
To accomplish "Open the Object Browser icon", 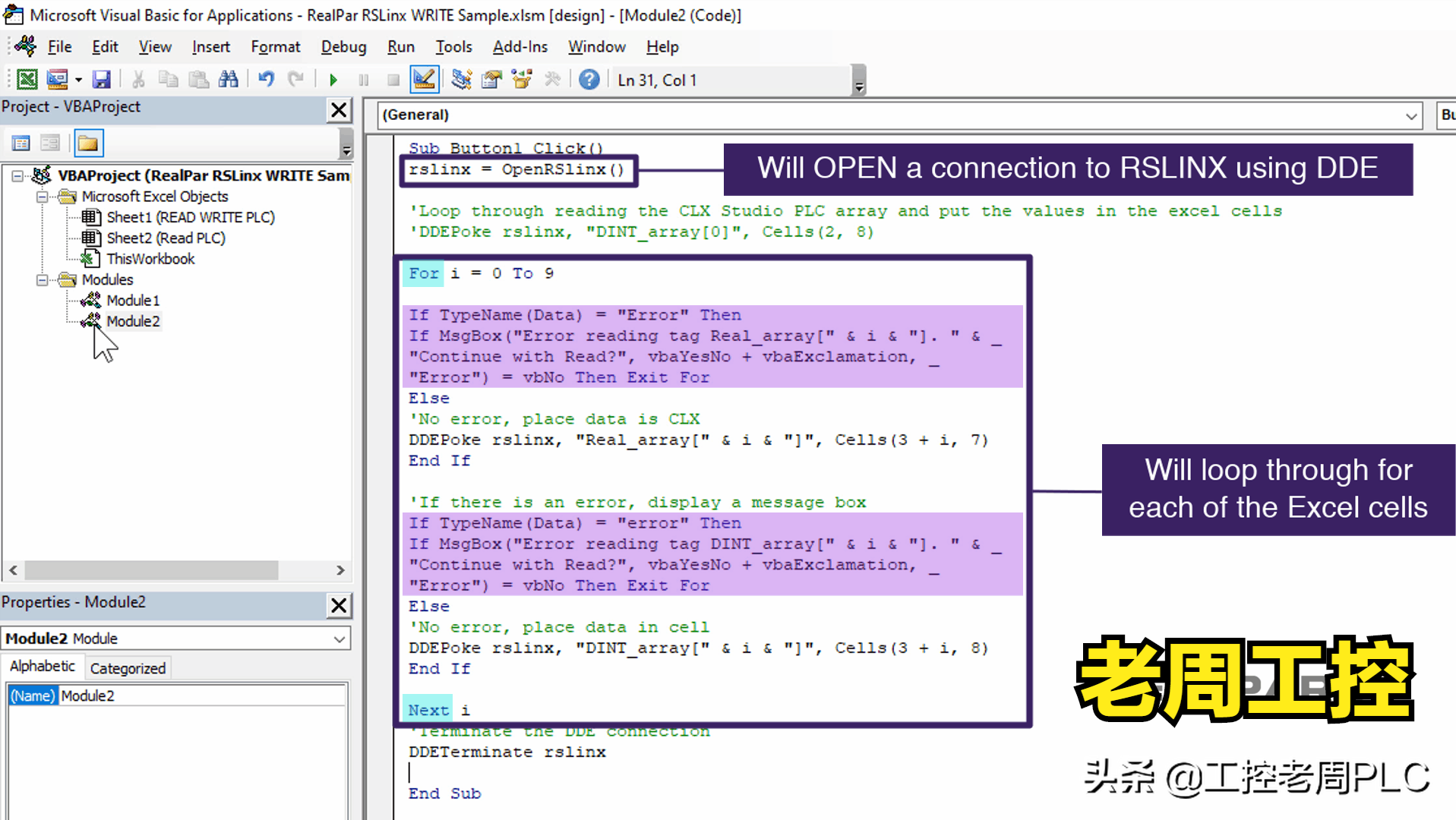I will pos(522,80).
